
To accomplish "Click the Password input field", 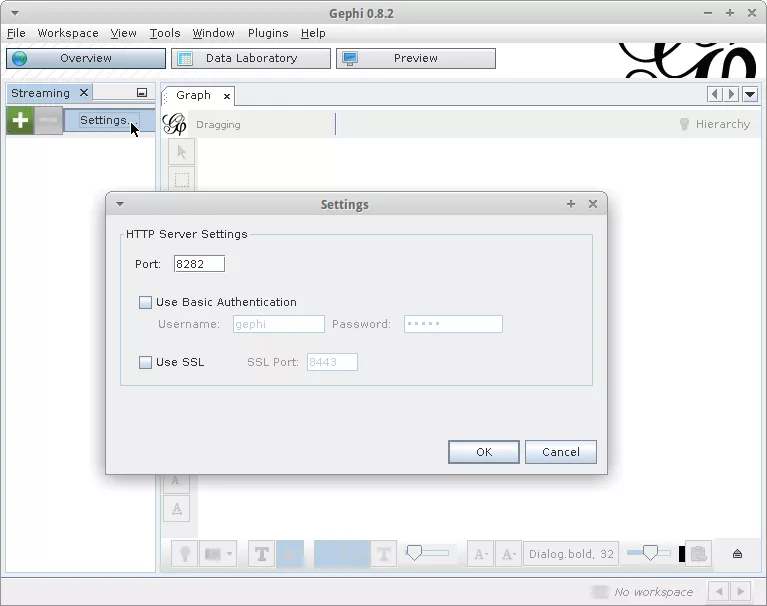I will tap(453, 324).
